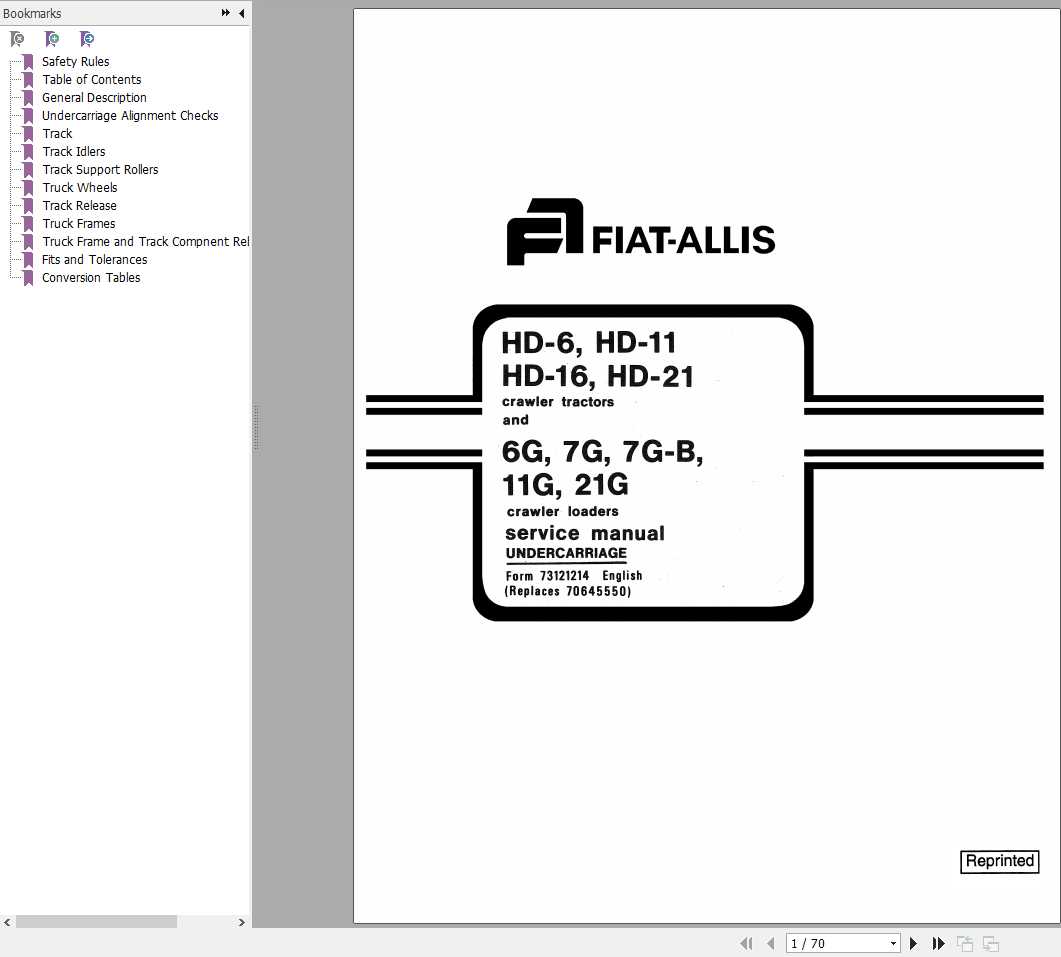The image size is (1061, 957).
Task: Click the delete bookmark icon
Action: pos(18,39)
